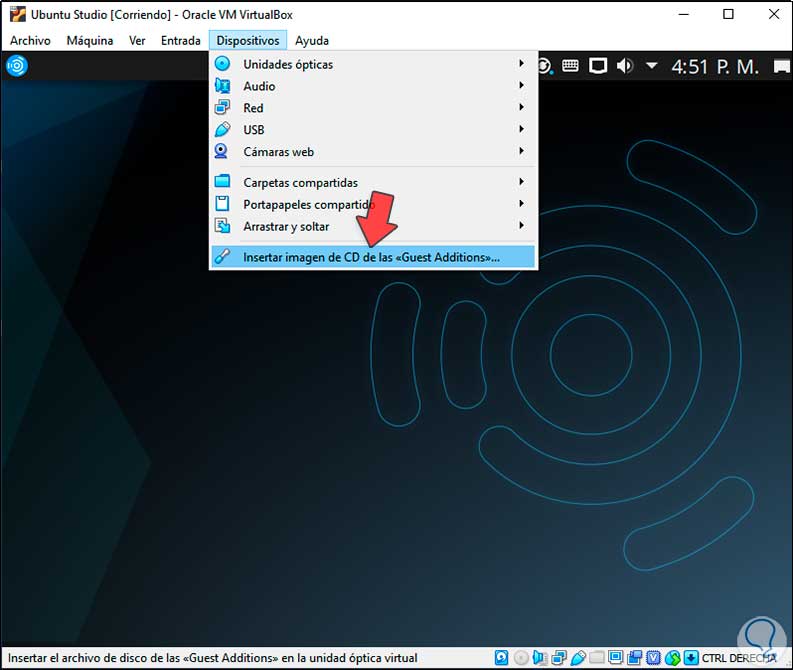Screen dimensions: 793x670
Task: Click the folder icon beside Carpetas compartidas
Action: point(223,181)
